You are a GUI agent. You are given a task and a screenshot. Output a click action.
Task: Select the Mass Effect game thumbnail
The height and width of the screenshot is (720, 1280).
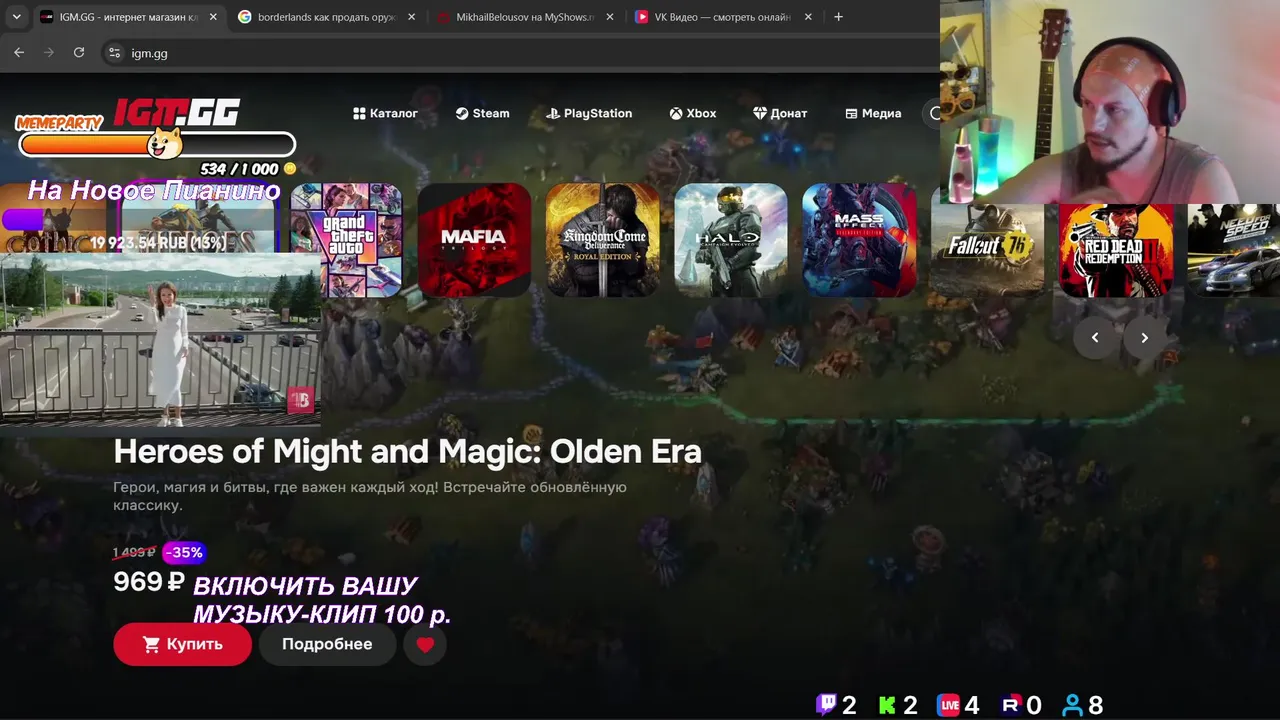(859, 240)
